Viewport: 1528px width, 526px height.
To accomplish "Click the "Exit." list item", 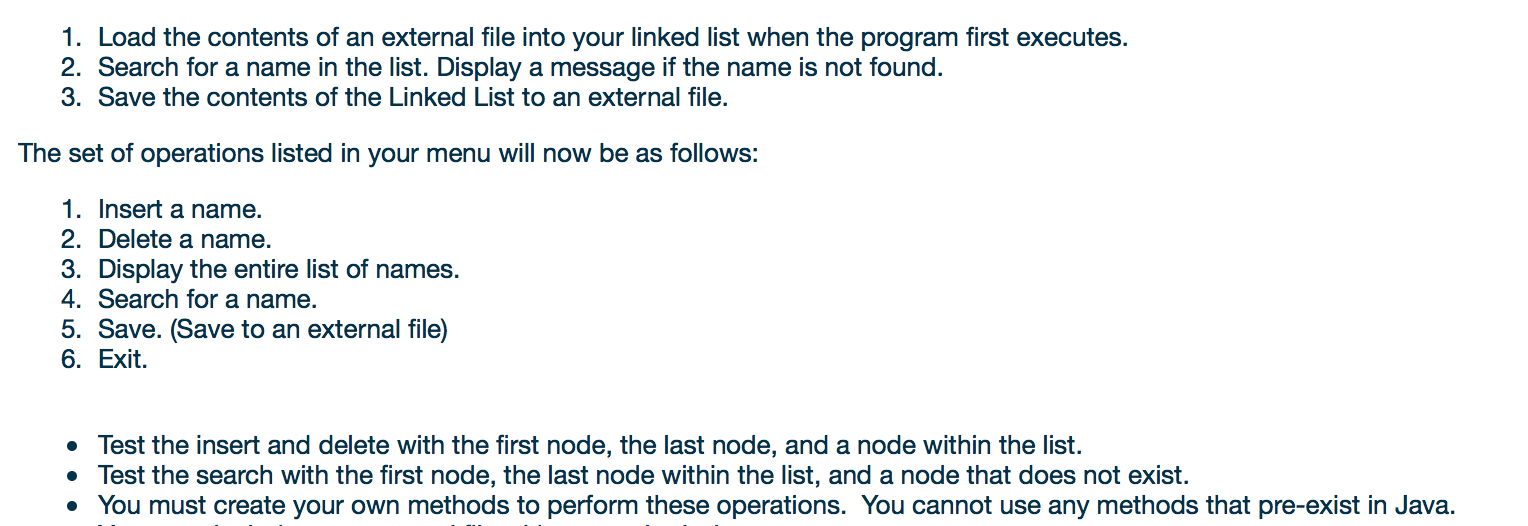I will (122, 359).
